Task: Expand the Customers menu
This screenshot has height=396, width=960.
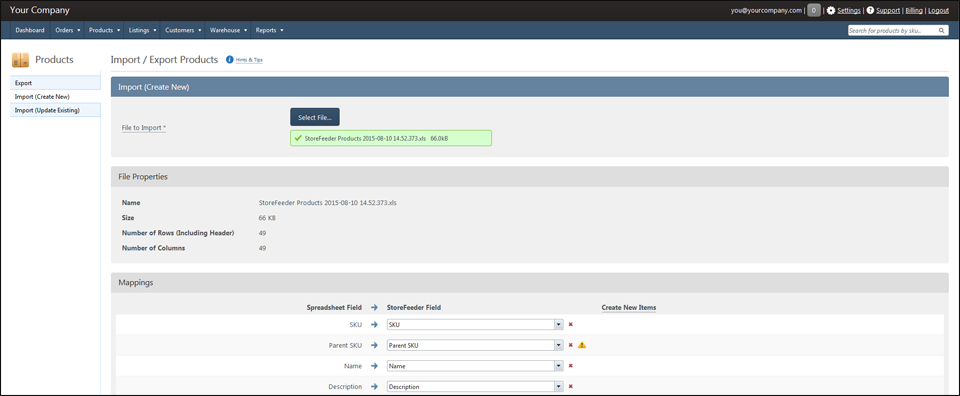Action: 183,30
